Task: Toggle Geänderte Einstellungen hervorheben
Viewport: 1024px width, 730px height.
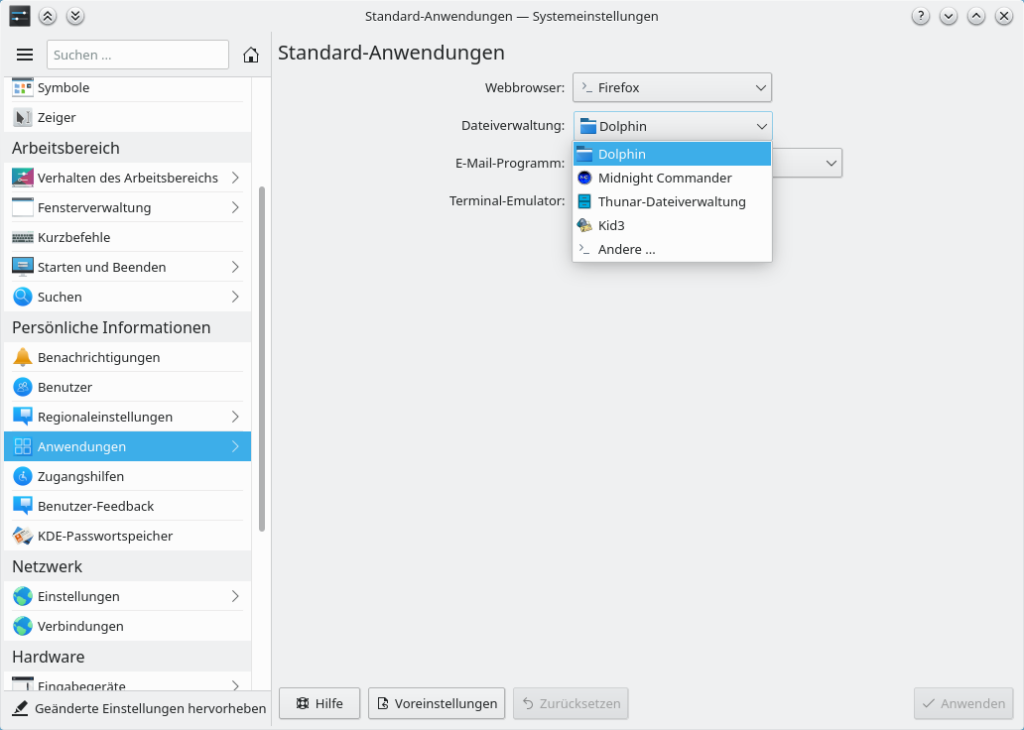Action: [139, 708]
